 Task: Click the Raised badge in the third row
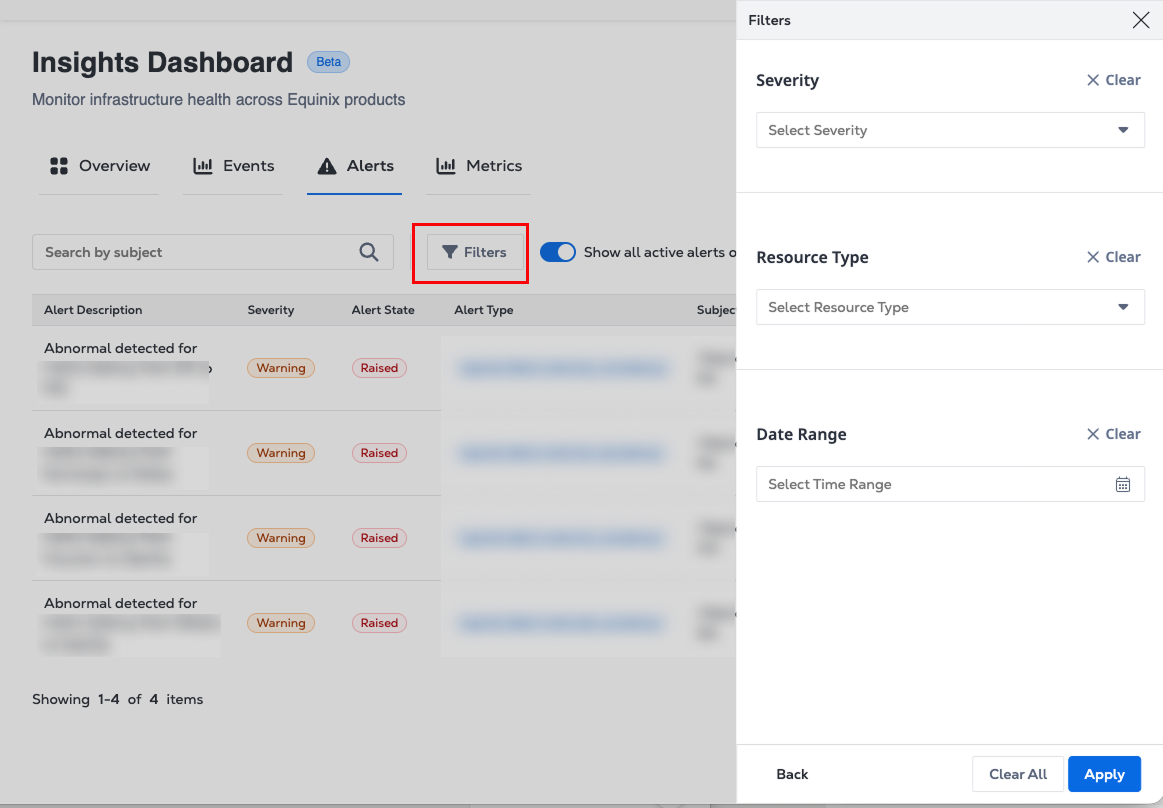(379, 538)
